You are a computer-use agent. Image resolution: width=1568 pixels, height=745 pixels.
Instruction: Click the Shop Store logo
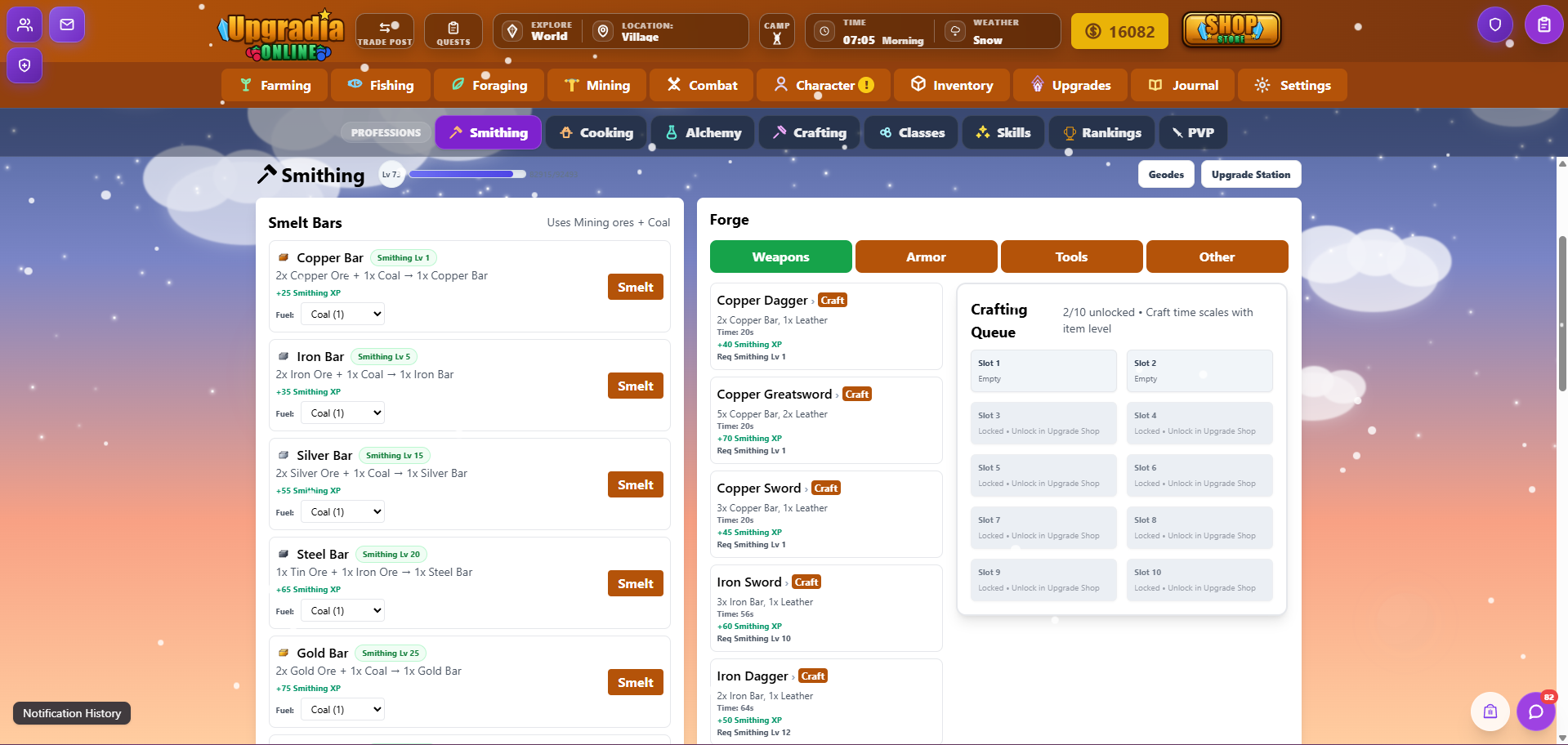1231,30
